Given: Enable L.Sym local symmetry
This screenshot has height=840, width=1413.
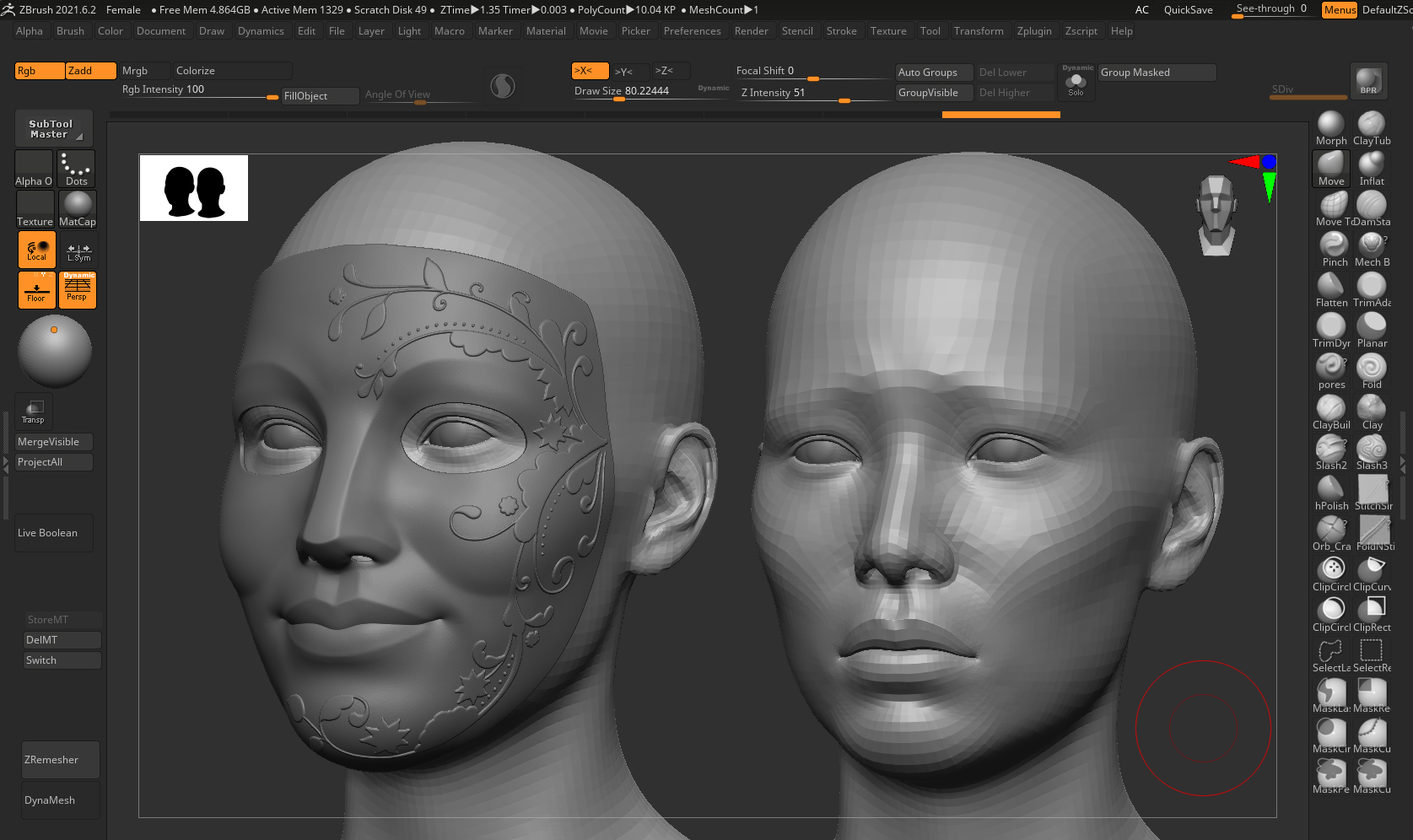Looking at the screenshot, I should (x=78, y=250).
